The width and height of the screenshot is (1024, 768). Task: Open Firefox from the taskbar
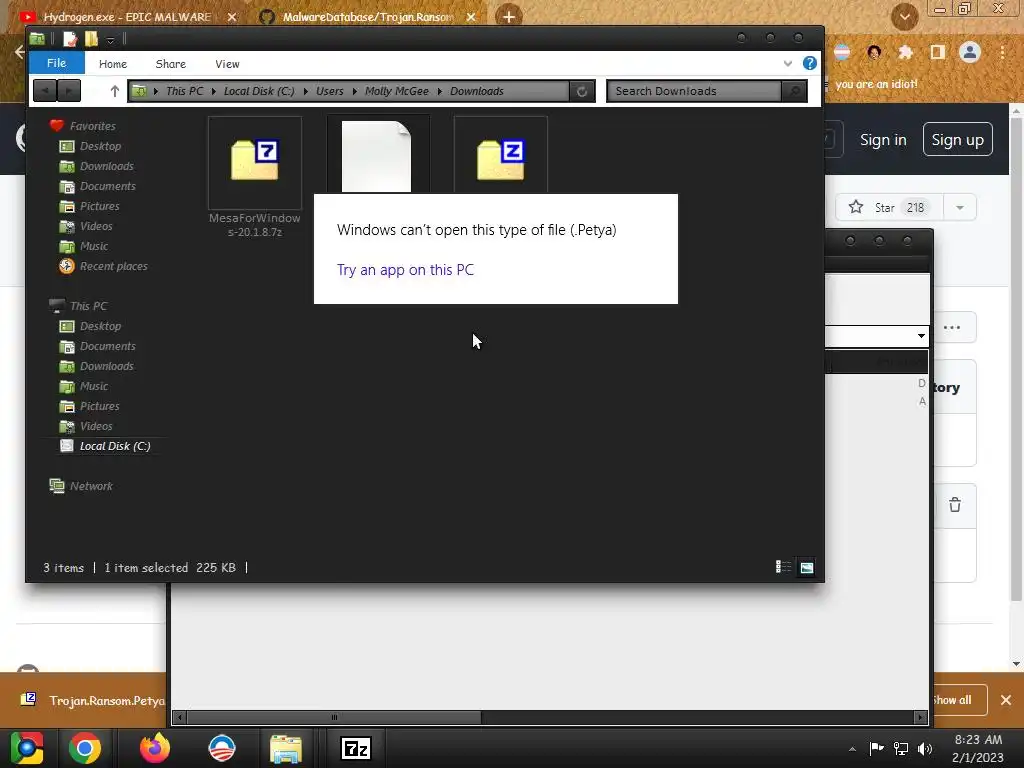coord(155,748)
